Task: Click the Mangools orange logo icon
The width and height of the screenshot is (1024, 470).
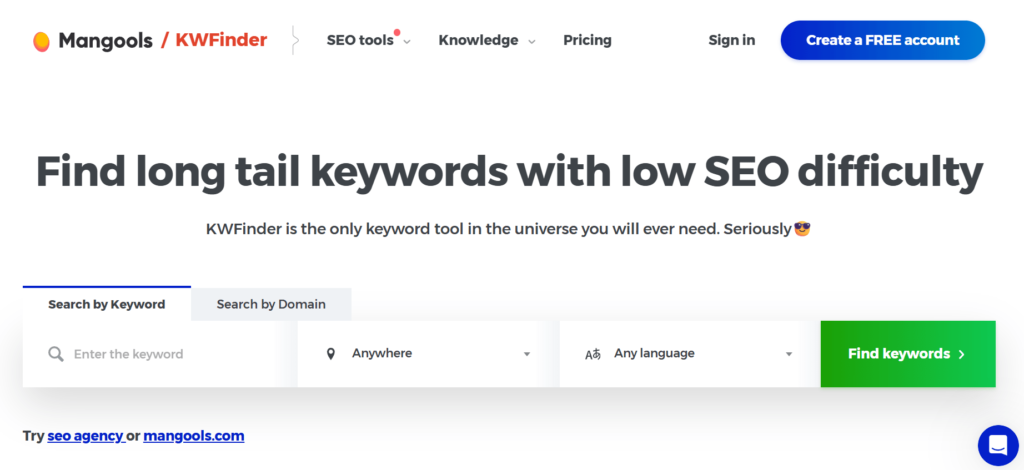Action: pyautogui.click(x=41, y=41)
